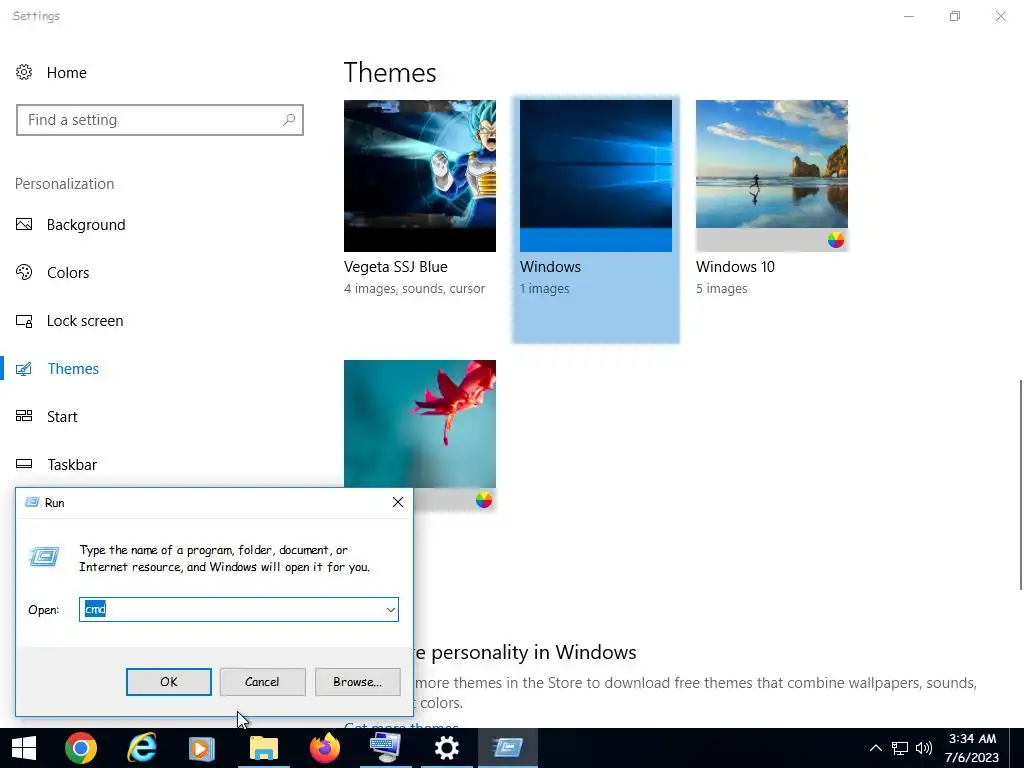The height and width of the screenshot is (768, 1024).
Task: Click the Find a setting search box
Action: [x=160, y=120]
